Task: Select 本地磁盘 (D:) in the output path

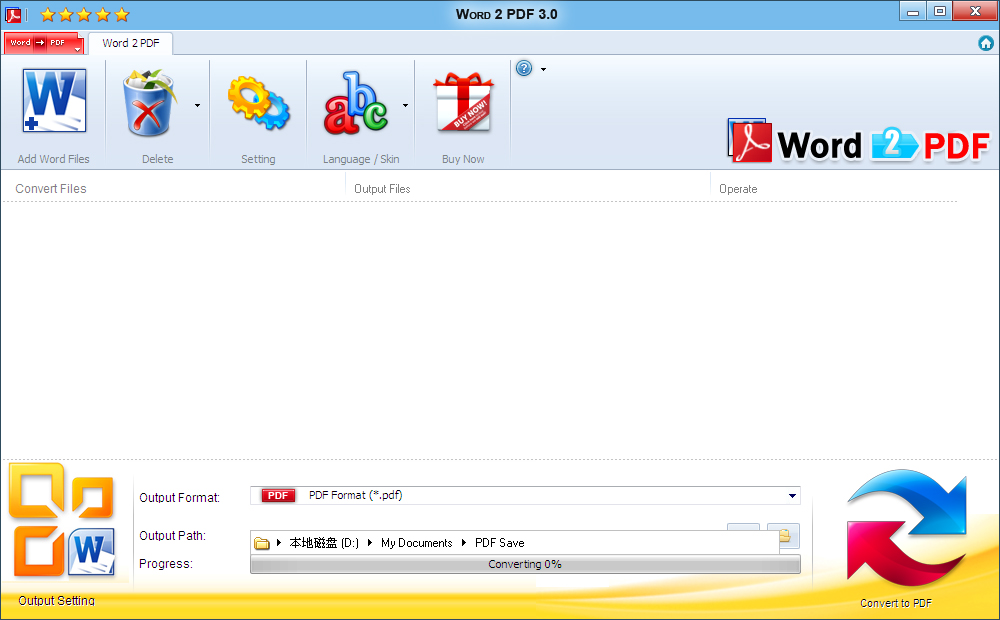Action: pos(324,543)
